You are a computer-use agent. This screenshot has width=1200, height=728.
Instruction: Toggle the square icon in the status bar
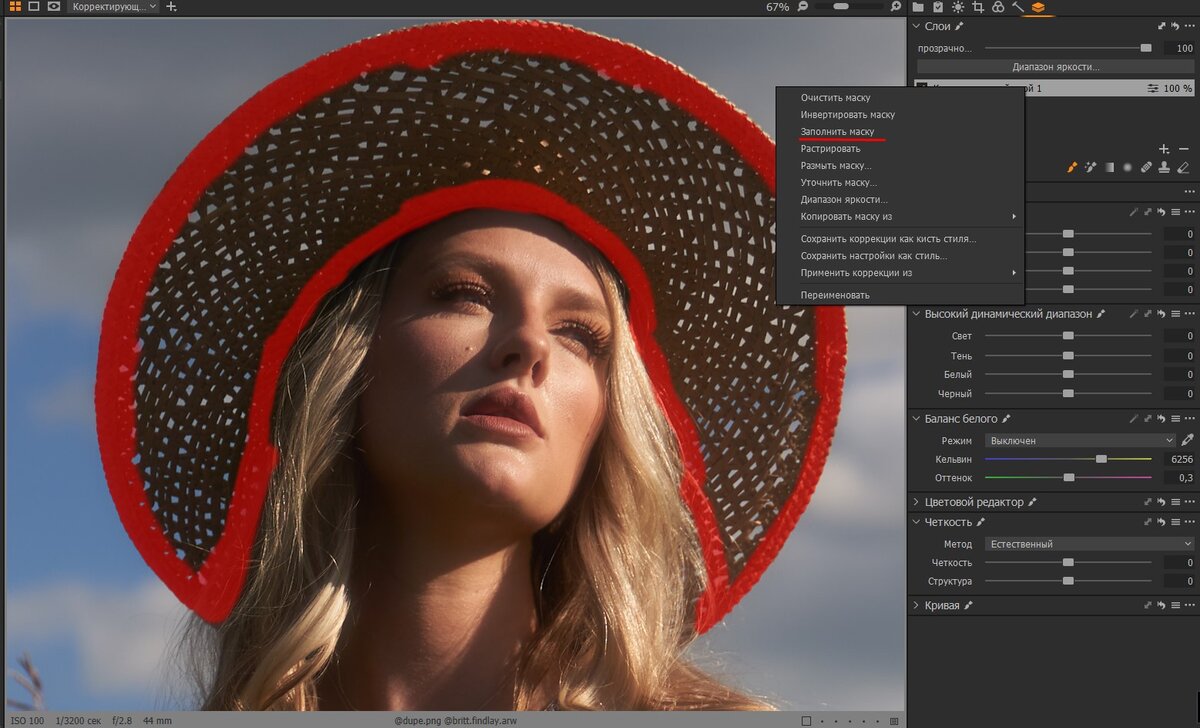(x=806, y=721)
